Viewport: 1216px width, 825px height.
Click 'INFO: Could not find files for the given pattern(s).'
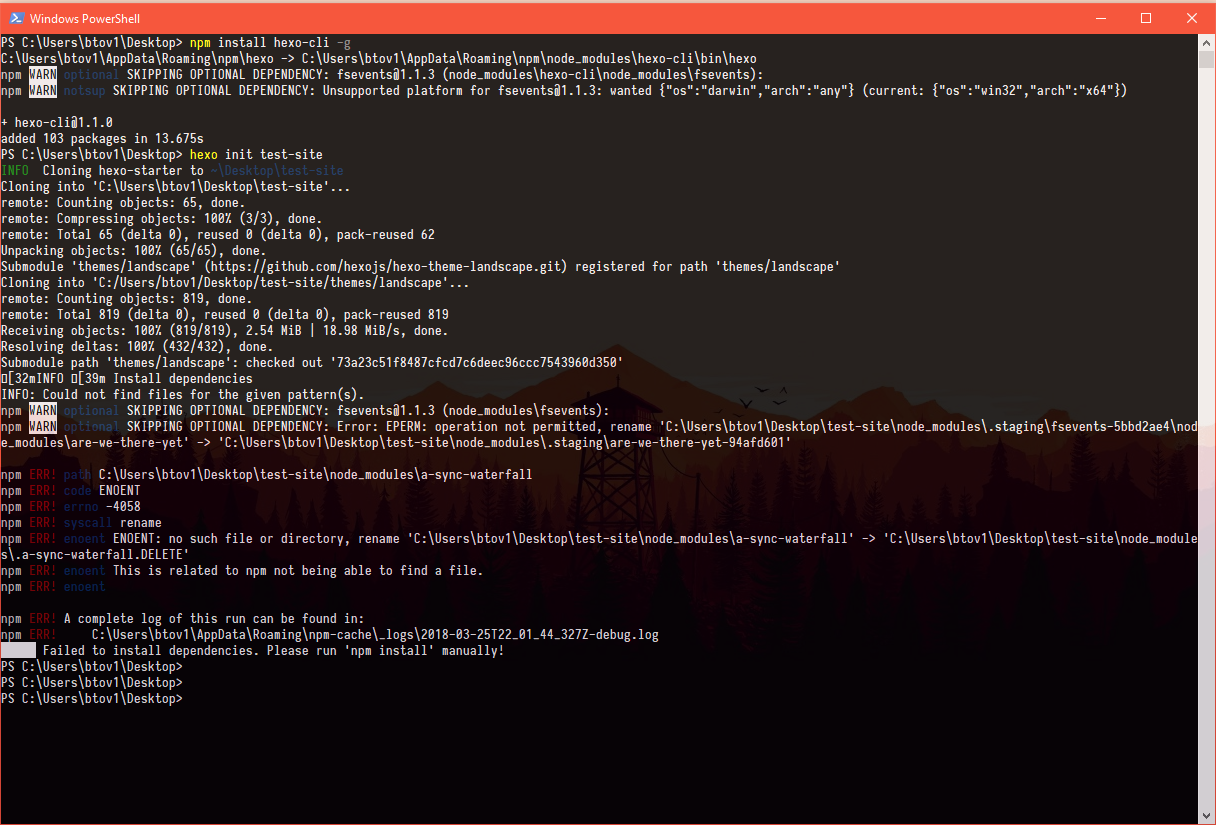[x=183, y=395]
